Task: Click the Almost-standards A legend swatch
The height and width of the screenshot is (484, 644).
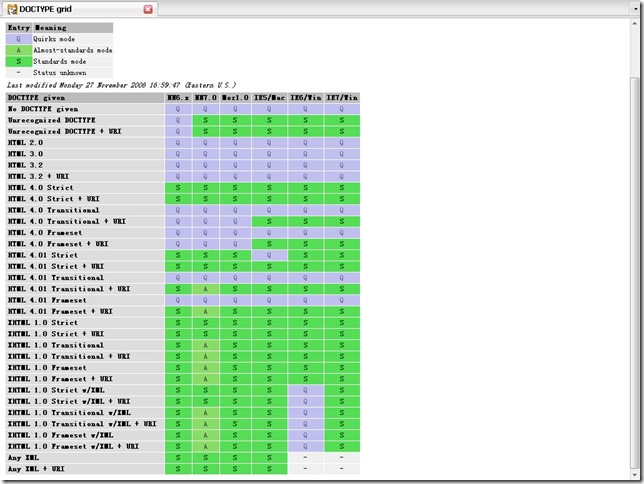Action: coord(18,50)
